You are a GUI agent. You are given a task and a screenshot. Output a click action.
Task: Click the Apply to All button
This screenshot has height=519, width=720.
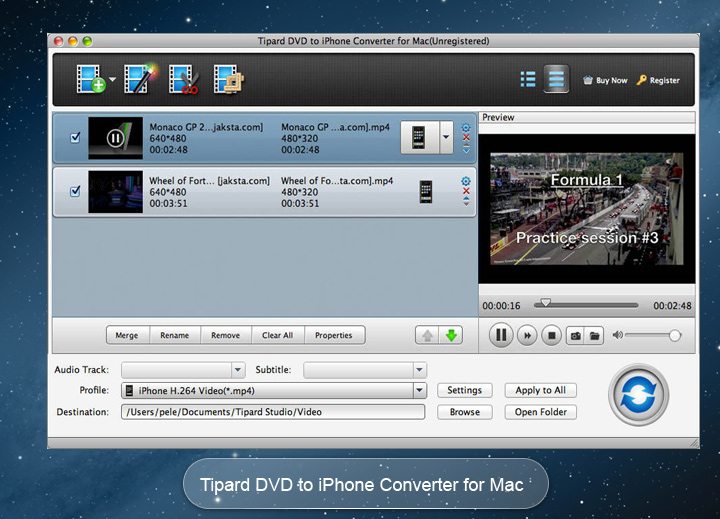click(x=540, y=390)
